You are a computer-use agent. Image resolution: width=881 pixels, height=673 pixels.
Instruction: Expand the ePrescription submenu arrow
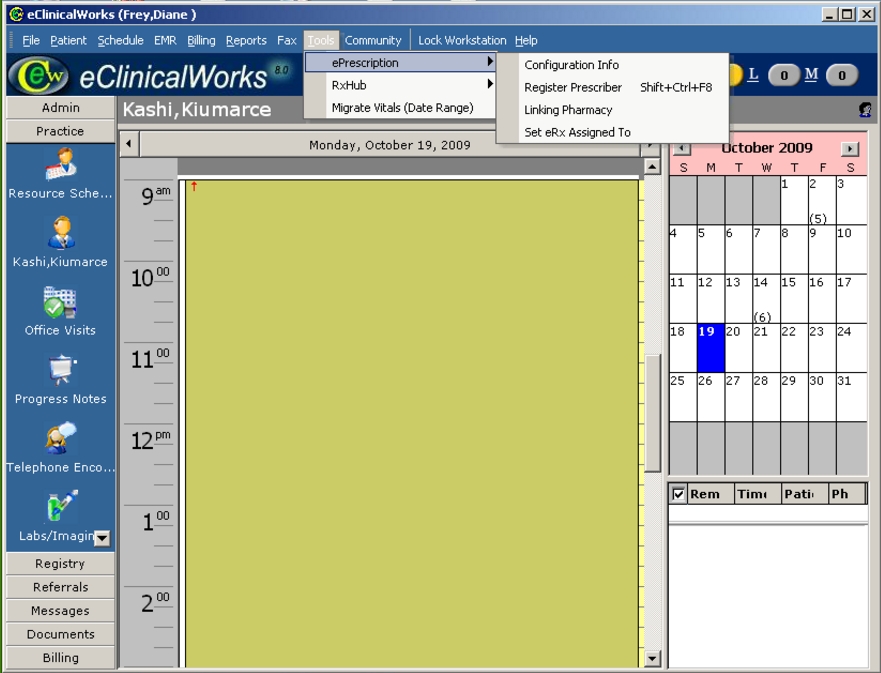tap(490, 62)
